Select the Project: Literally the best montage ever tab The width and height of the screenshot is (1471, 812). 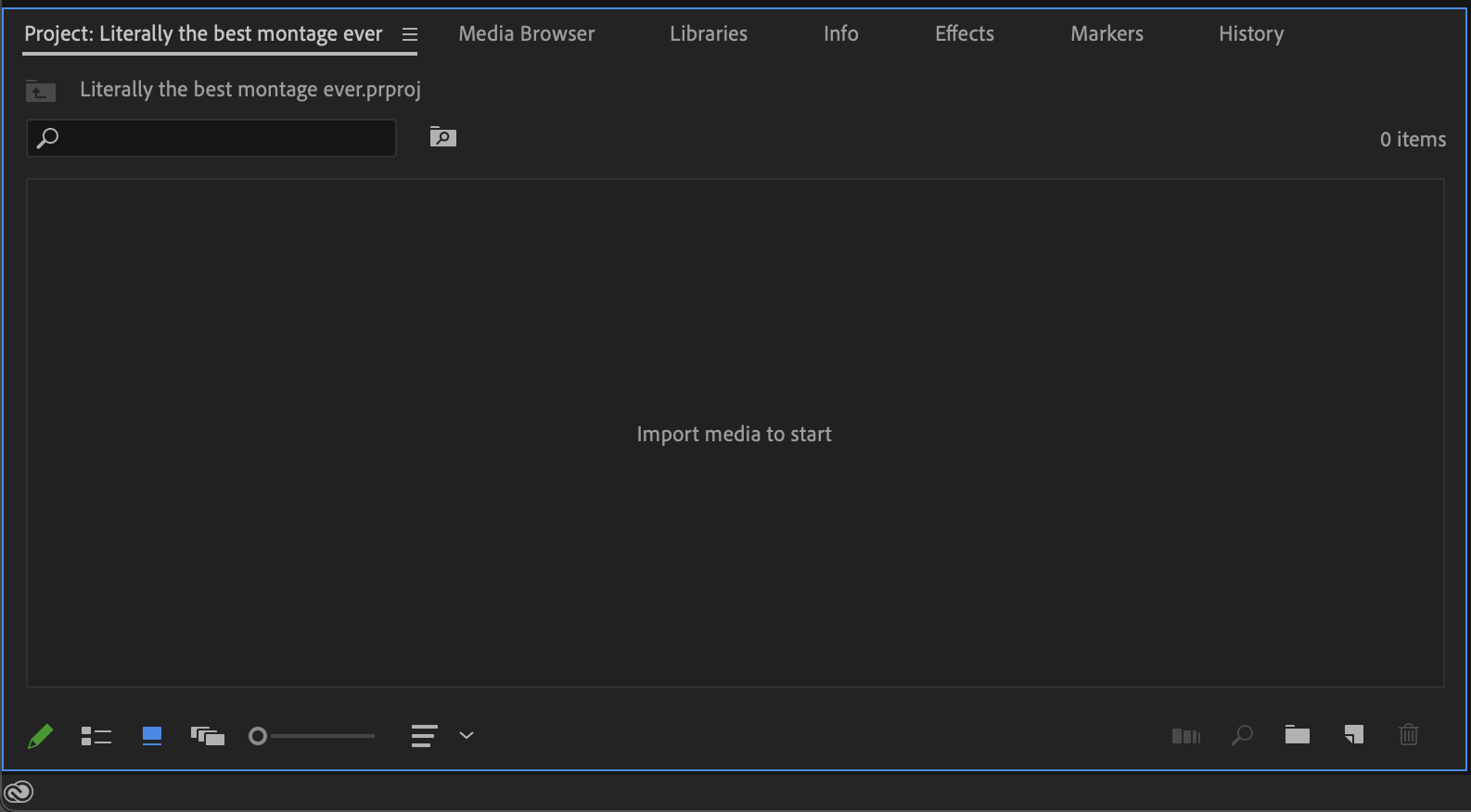click(x=203, y=34)
